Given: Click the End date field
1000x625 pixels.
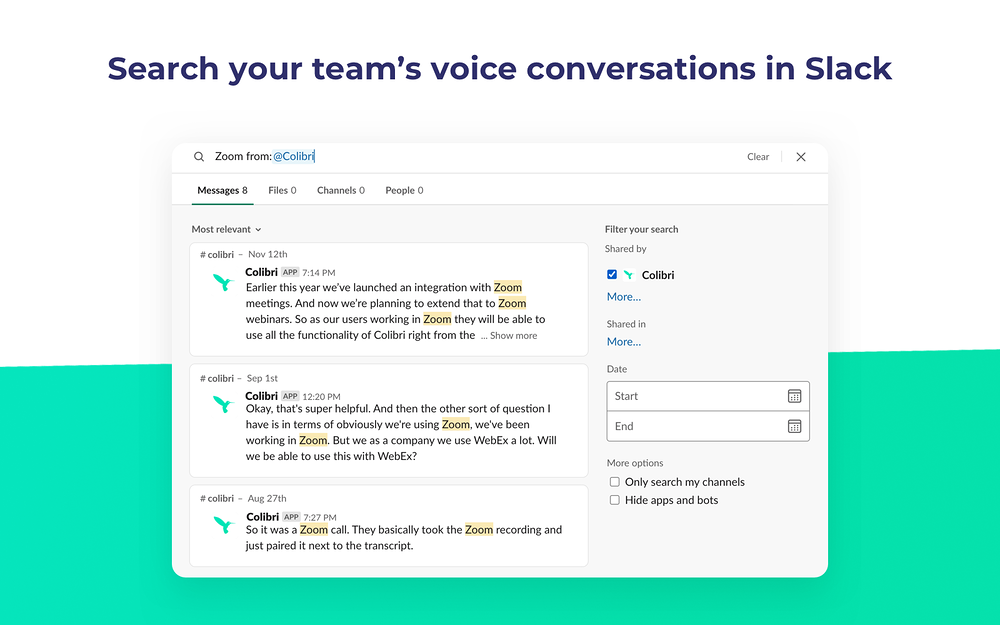Looking at the screenshot, I should coord(708,426).
